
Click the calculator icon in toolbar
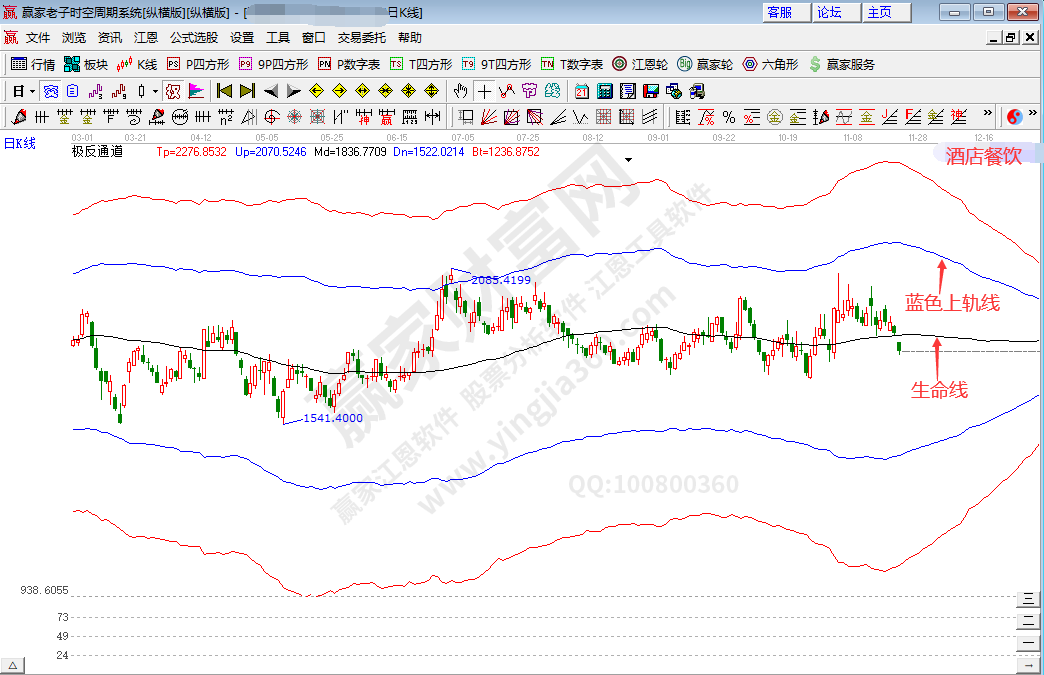[x=604, y=91]
